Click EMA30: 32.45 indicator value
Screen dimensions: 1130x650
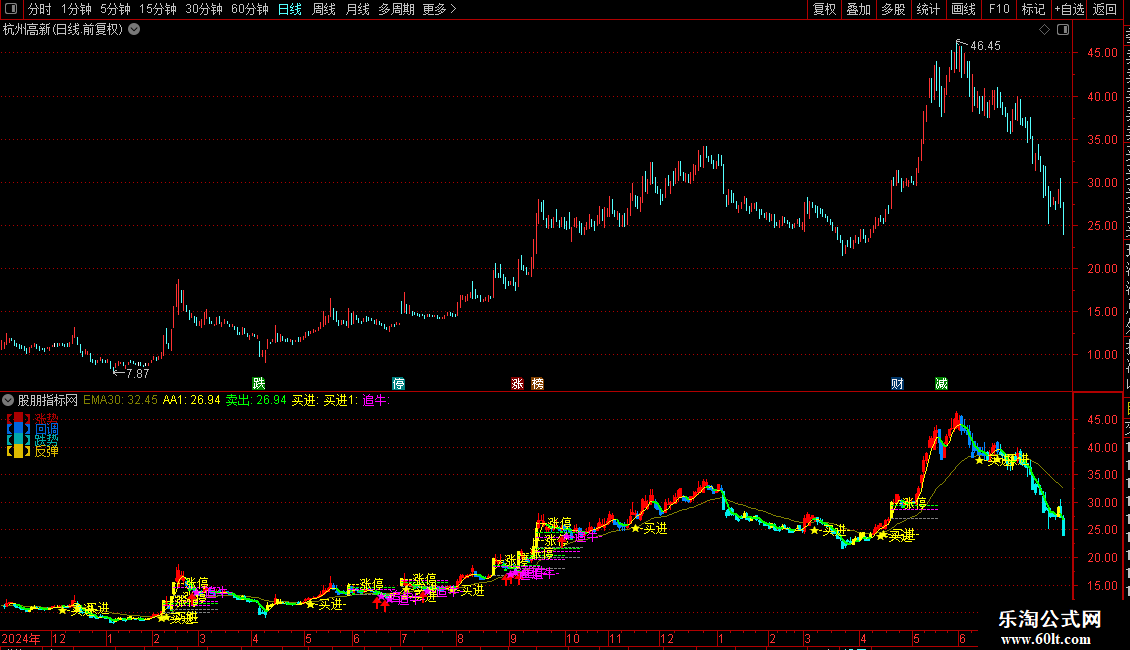[x=120, y=400]
